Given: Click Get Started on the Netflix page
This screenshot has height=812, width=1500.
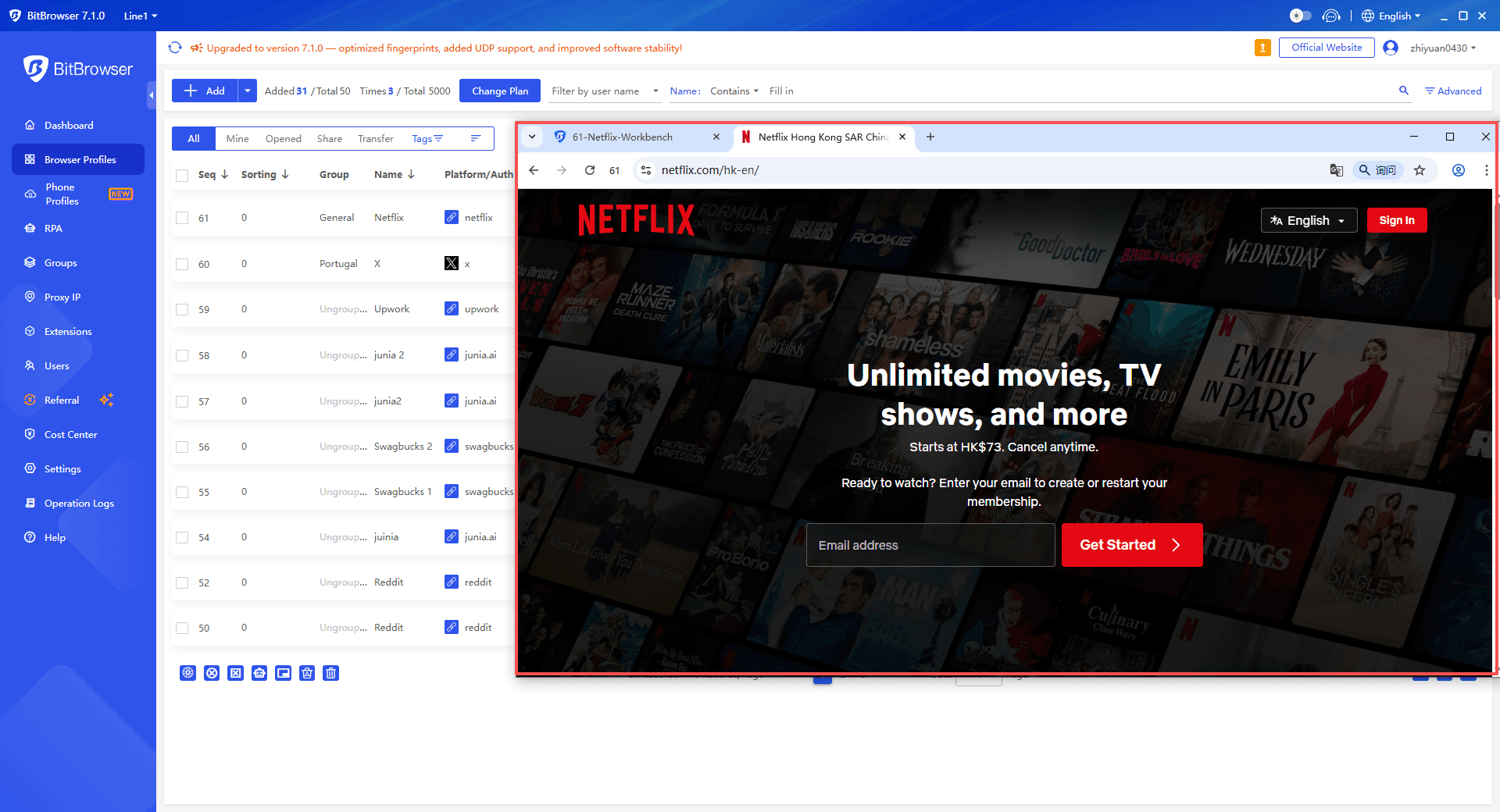Looking at the screenshot, I should [1131, 545].
